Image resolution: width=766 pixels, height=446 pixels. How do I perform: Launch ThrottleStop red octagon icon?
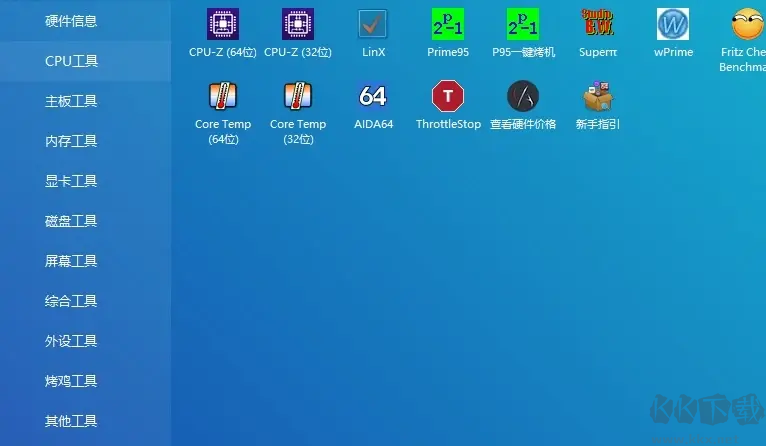tap(448, 96)
